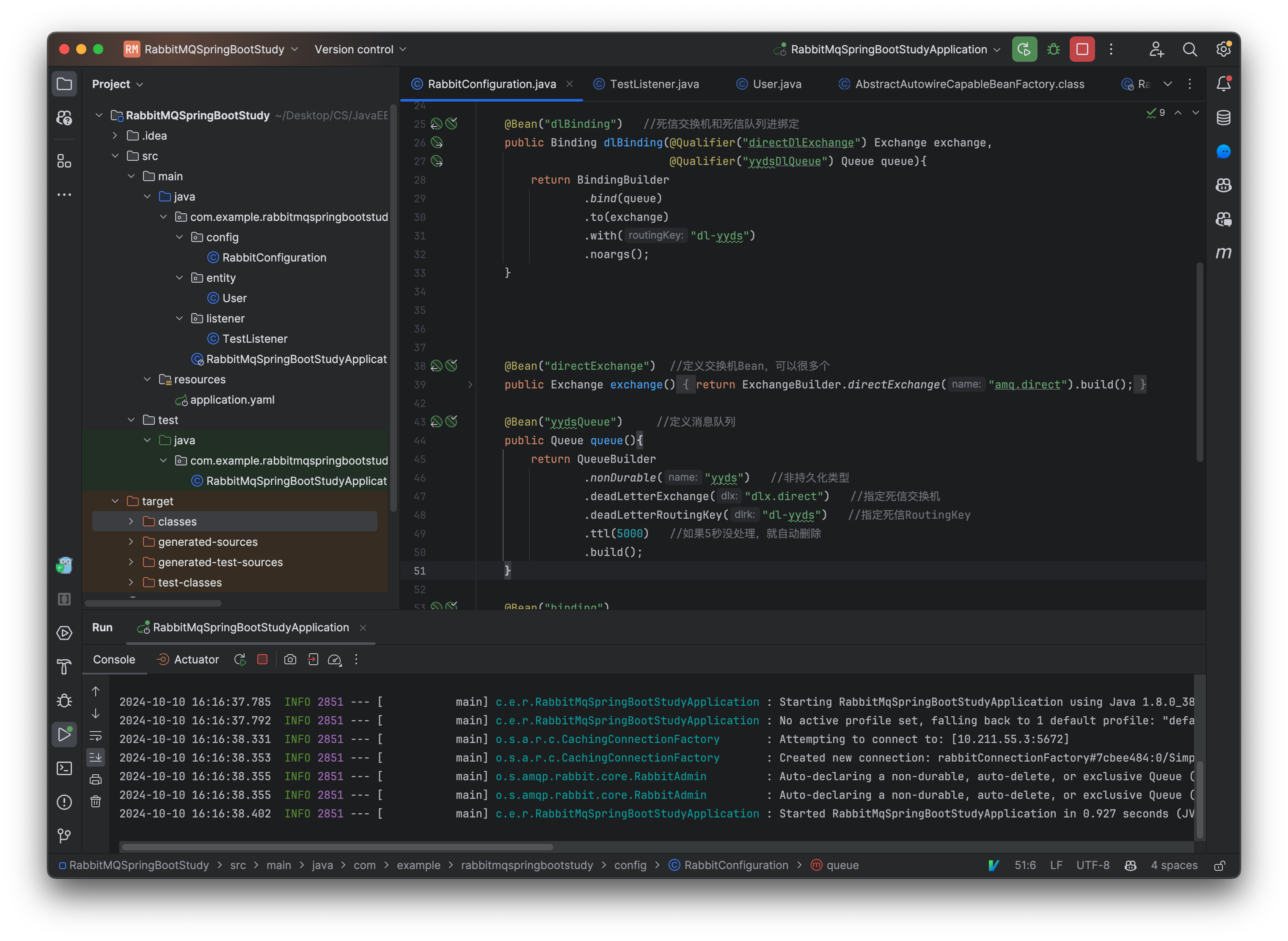Open the Version control menu
Viewport: 1288px width, 941px height.
coord(359,49)
